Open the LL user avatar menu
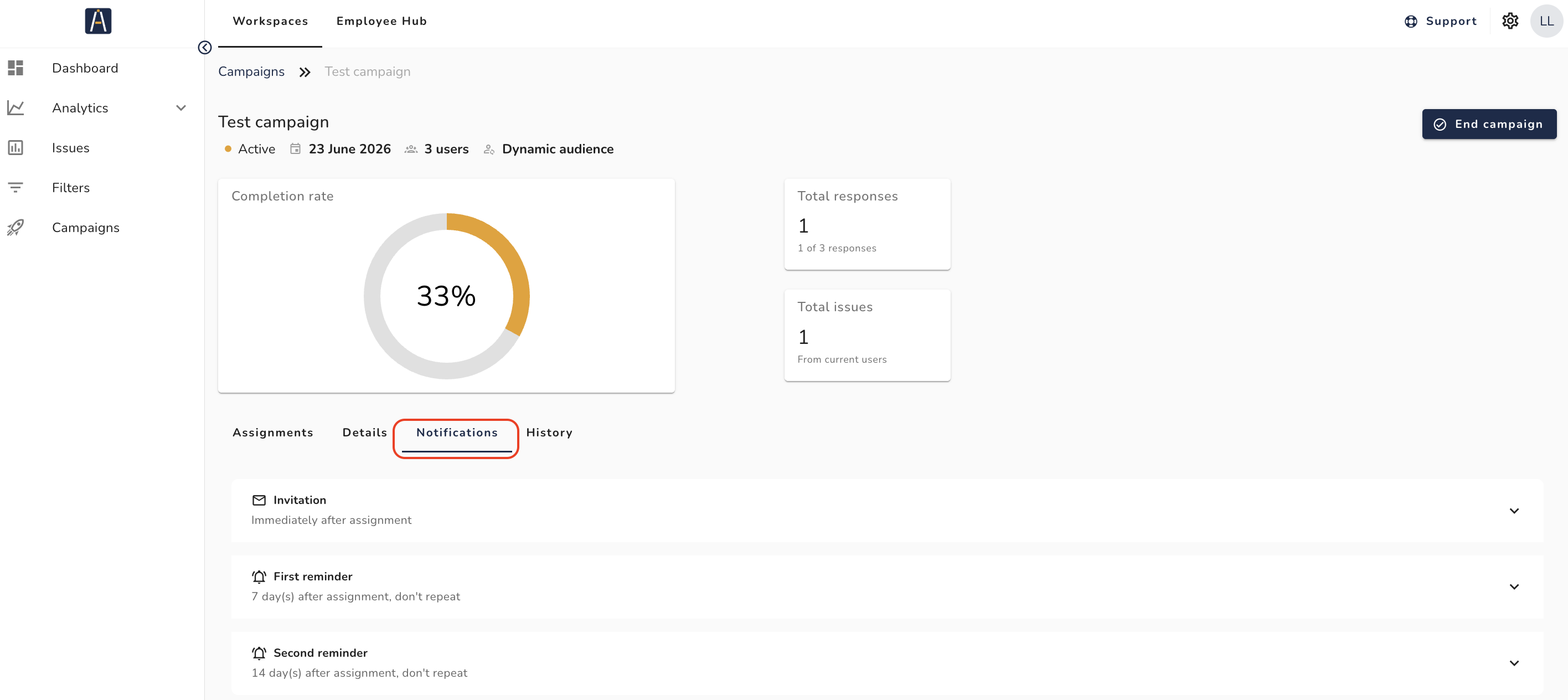The image size is (1568, 700). coord(1546,20)
